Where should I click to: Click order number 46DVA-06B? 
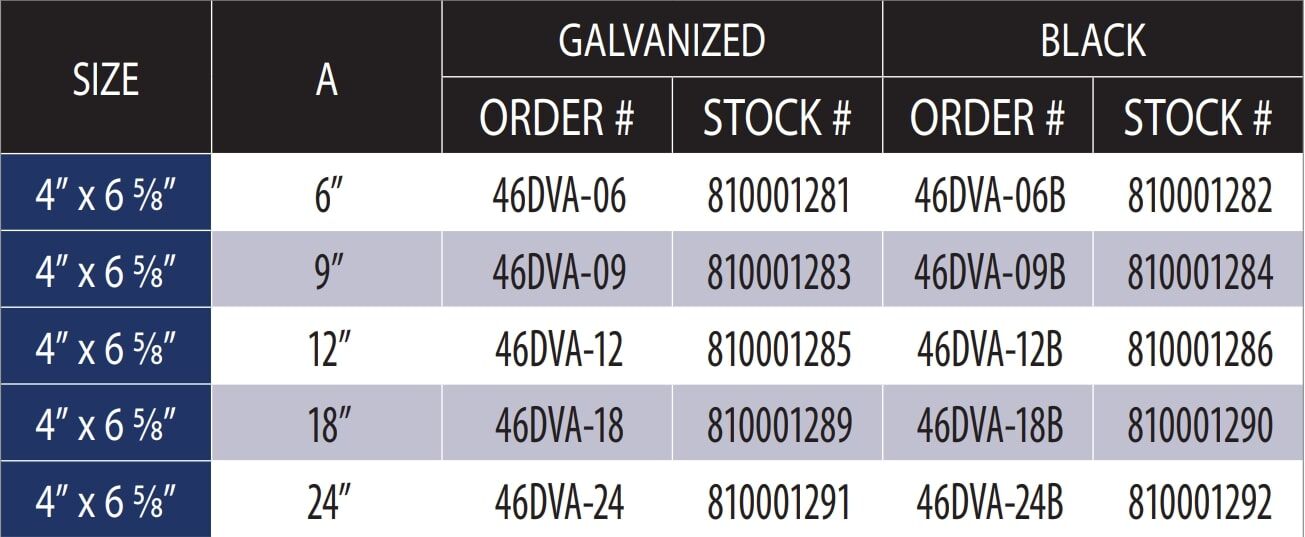tap(989, 196)
